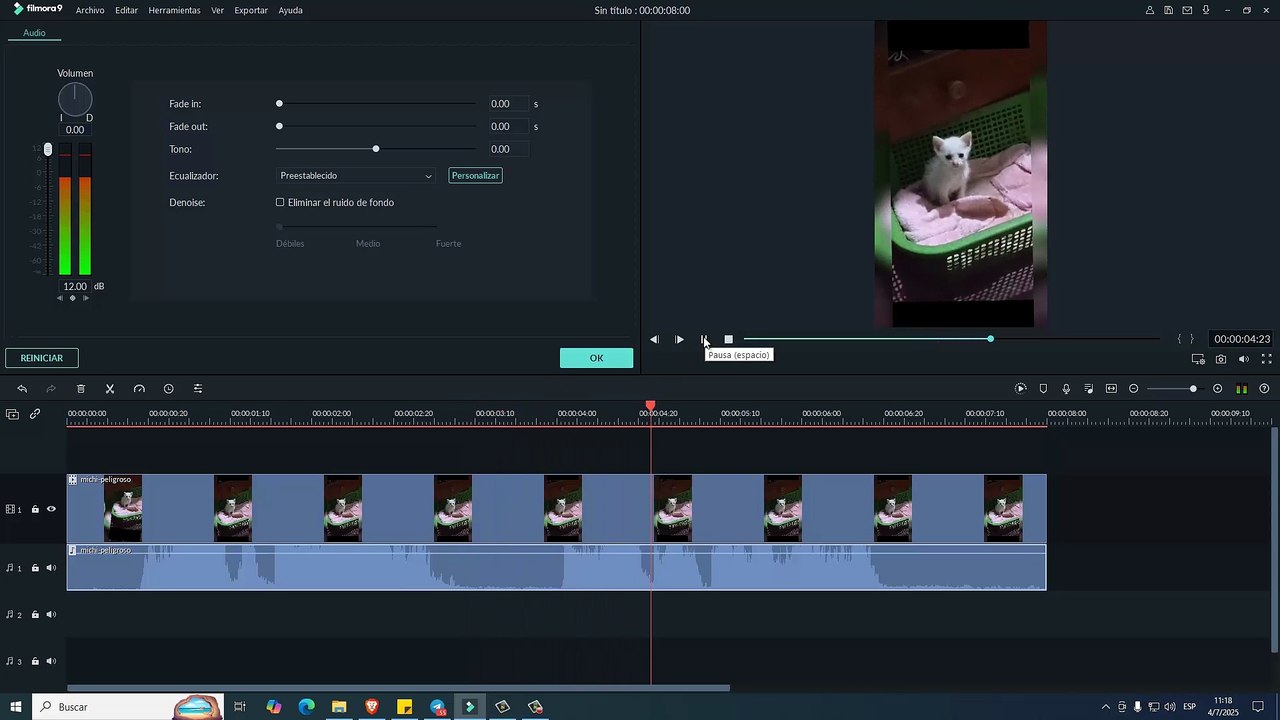Toggle the lock on audio track 2
1280x720 pixels.
tap(35, 615)
